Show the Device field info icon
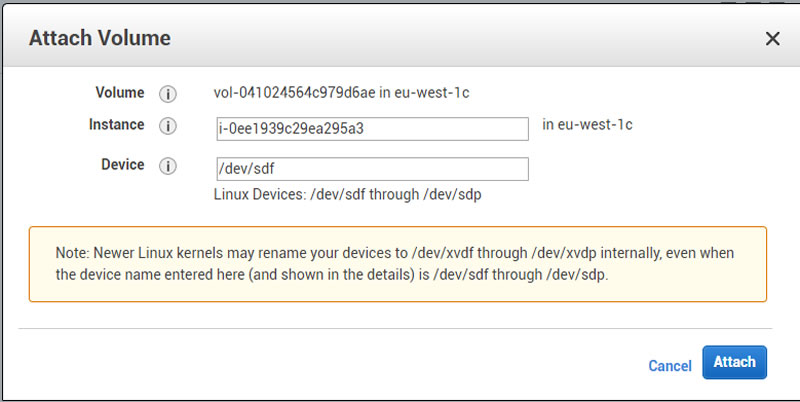800x402 pixels. tap(167, 166)
